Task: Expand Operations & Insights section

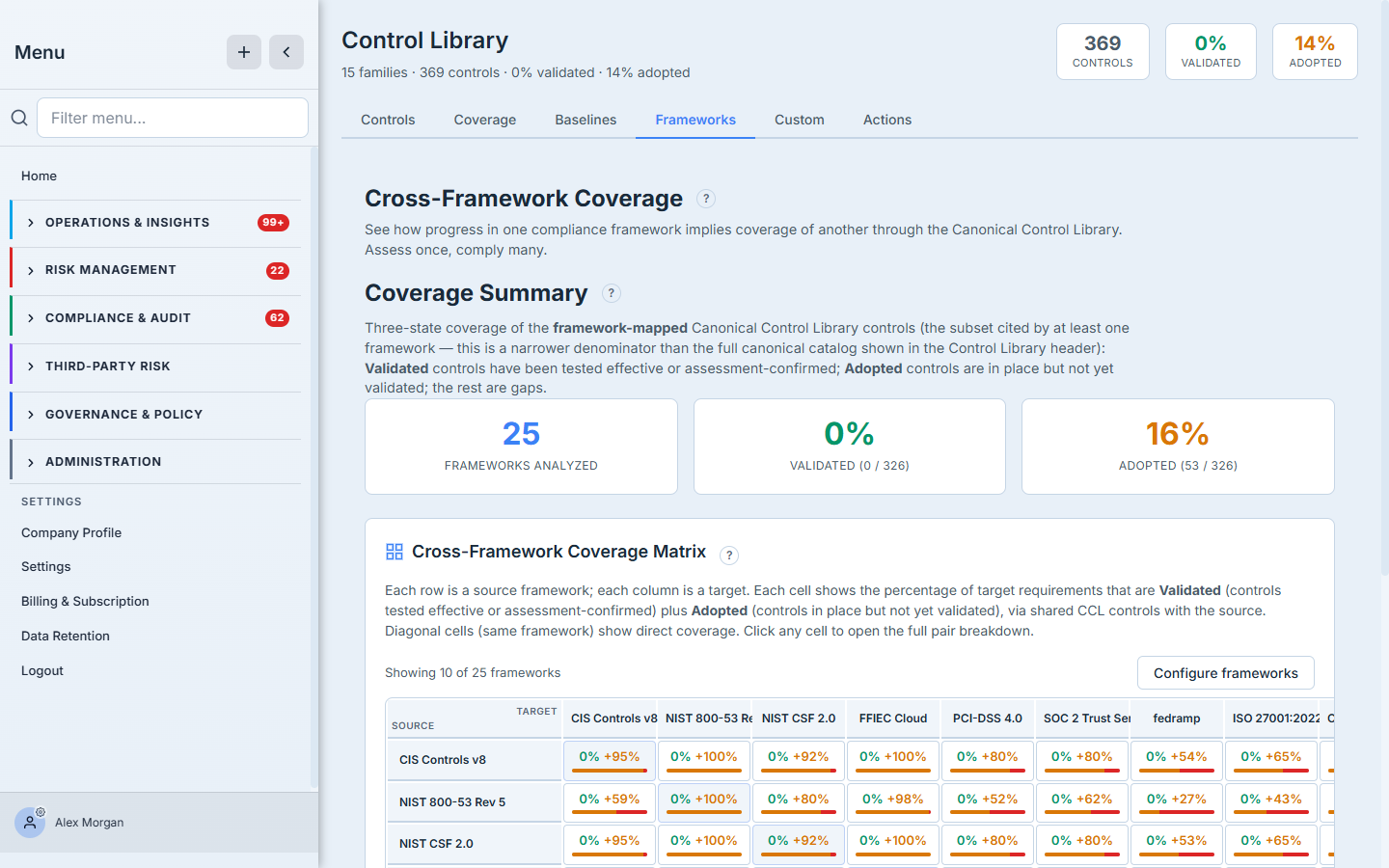Action: point(155,223)
